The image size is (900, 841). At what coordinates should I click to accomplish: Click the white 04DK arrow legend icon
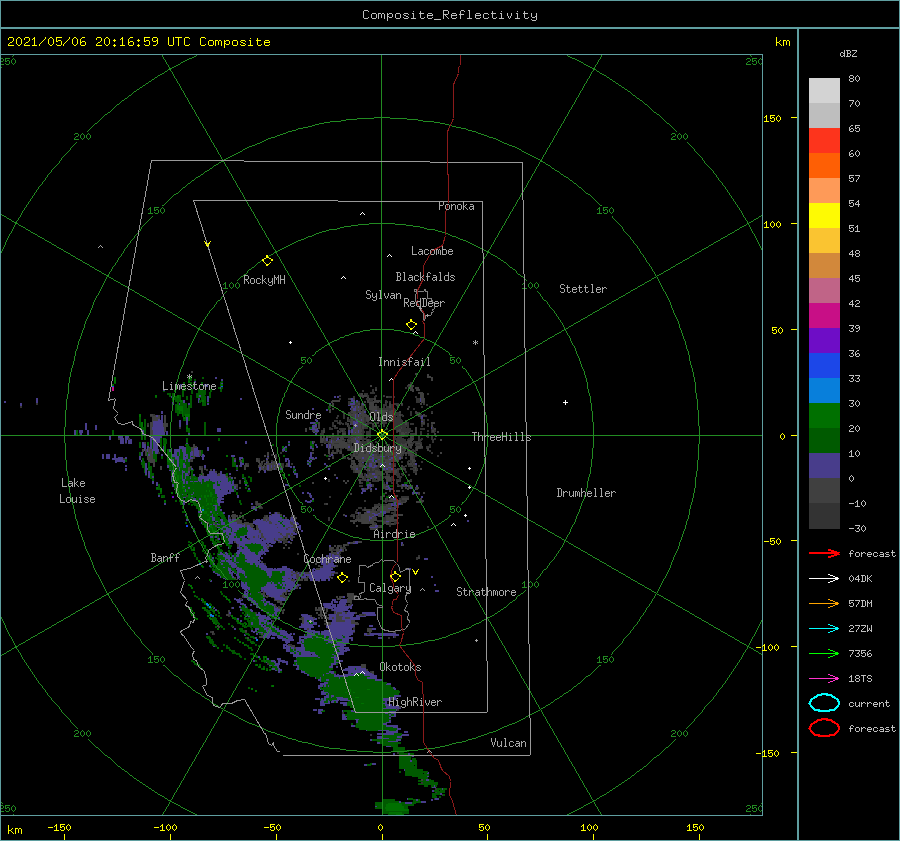(x=824, y=579)
